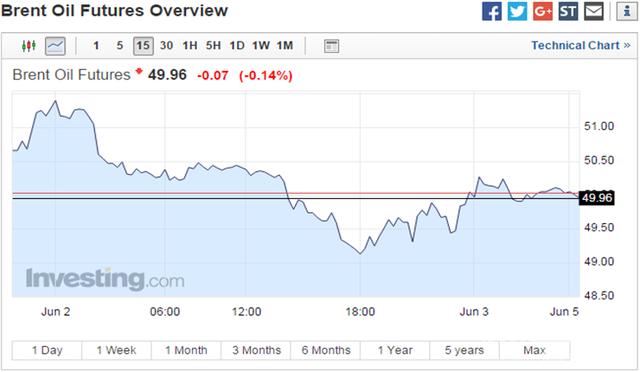The height and width of the screenshot is (372, 640).
Task: Open Technical Chart link
Action: click(x=580, y=45)
